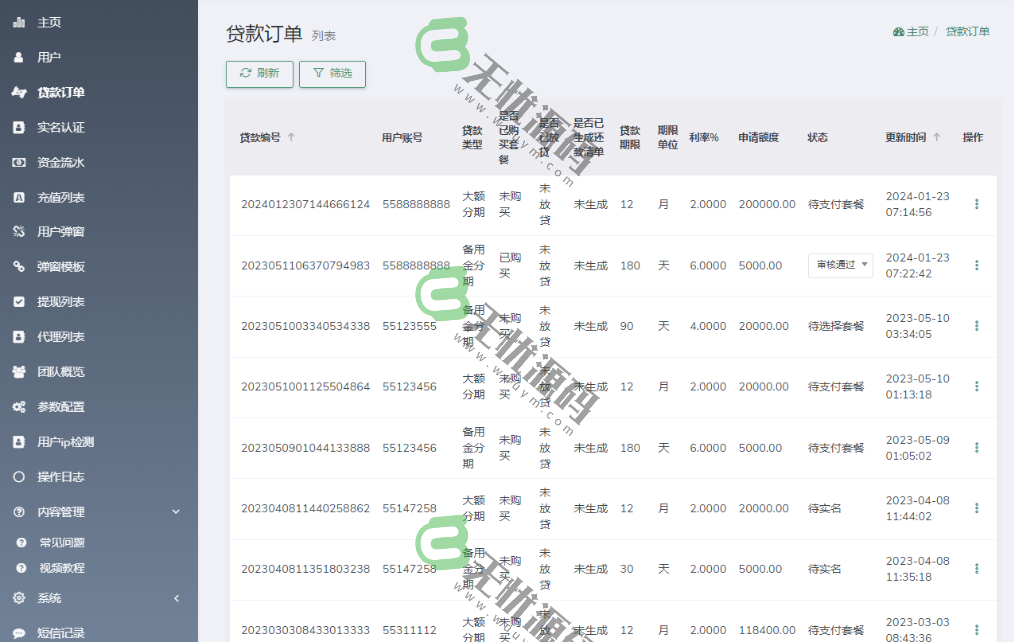Viewport: 1014px width, 642px height.
Task: Open the 审核通过 status dropdown
Action: click(x=840, y=265)
